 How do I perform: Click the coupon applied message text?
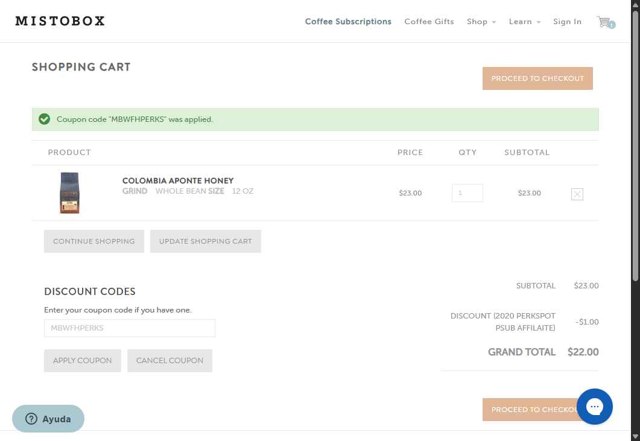[x=135, y=119]
